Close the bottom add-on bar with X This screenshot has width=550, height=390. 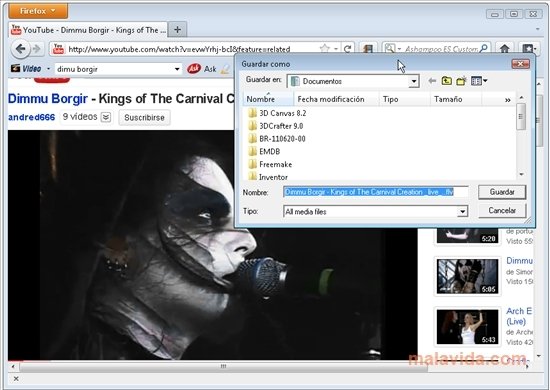[x=16, y=379]
